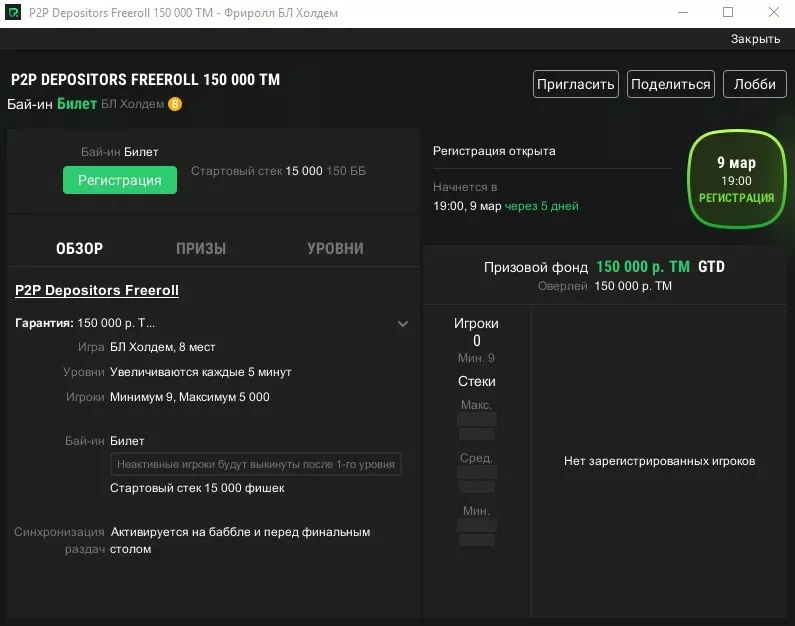Viewport: 795px width, 626px height.
Task: Open the P2P Depositors Freeroll underlined heading
Action: (97, 290)
